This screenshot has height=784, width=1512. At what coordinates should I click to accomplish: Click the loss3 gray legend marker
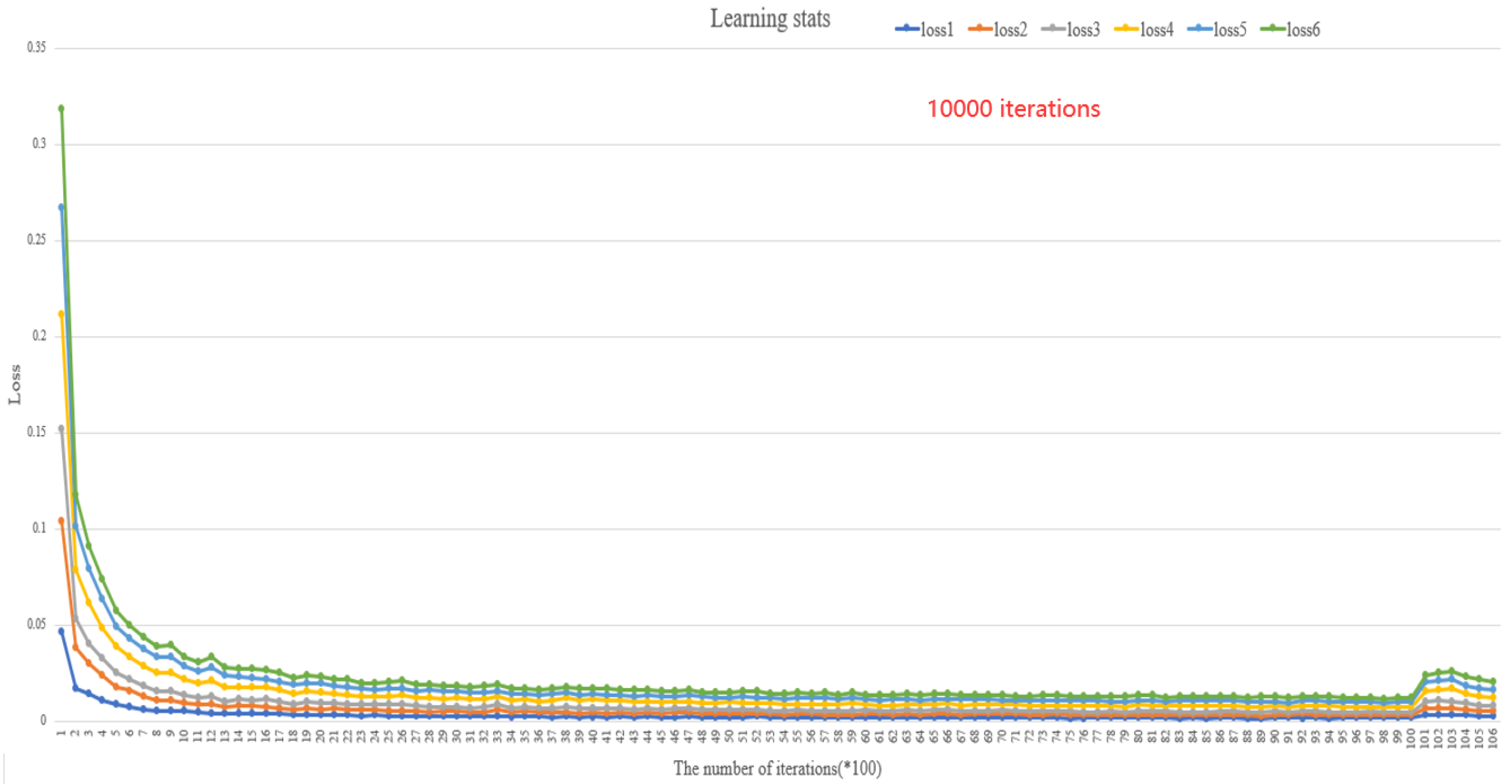pos(1053,29)
